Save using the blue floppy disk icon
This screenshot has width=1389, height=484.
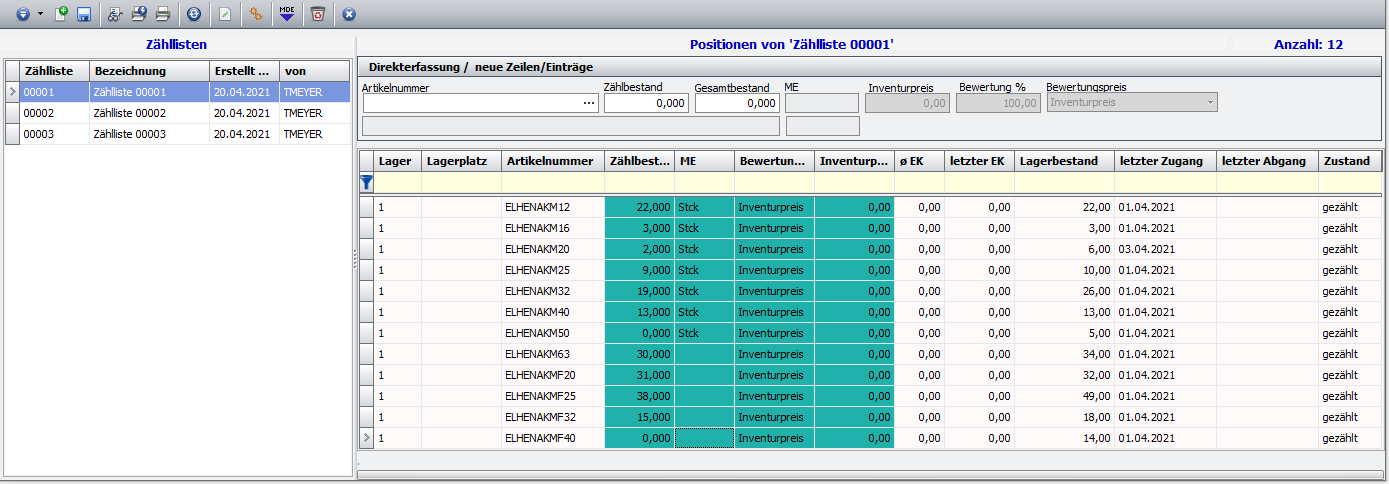[x=84, y=14]
